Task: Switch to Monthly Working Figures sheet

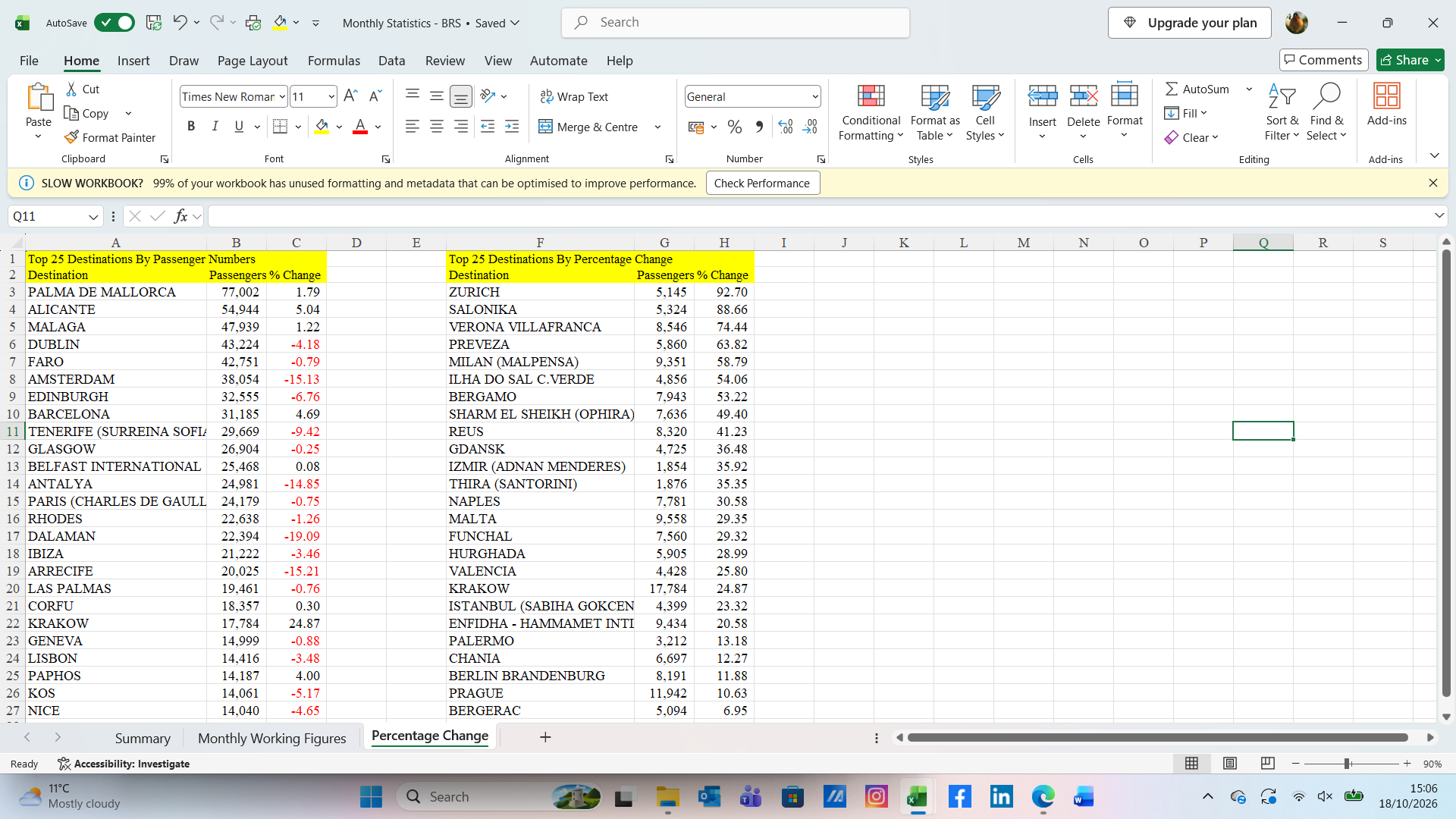Action: tap(272, 739)
